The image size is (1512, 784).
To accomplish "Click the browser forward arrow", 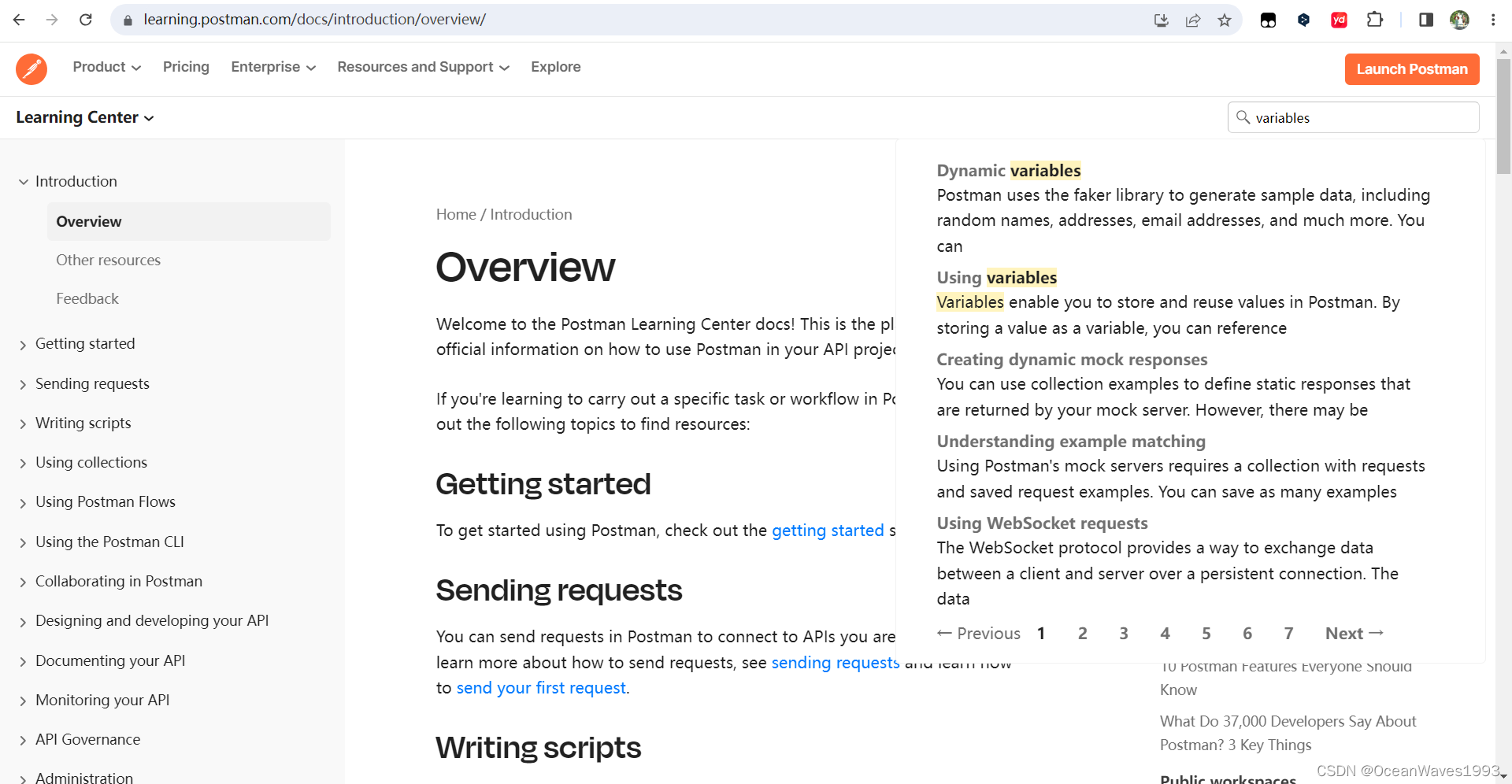I will pos(52,20).
